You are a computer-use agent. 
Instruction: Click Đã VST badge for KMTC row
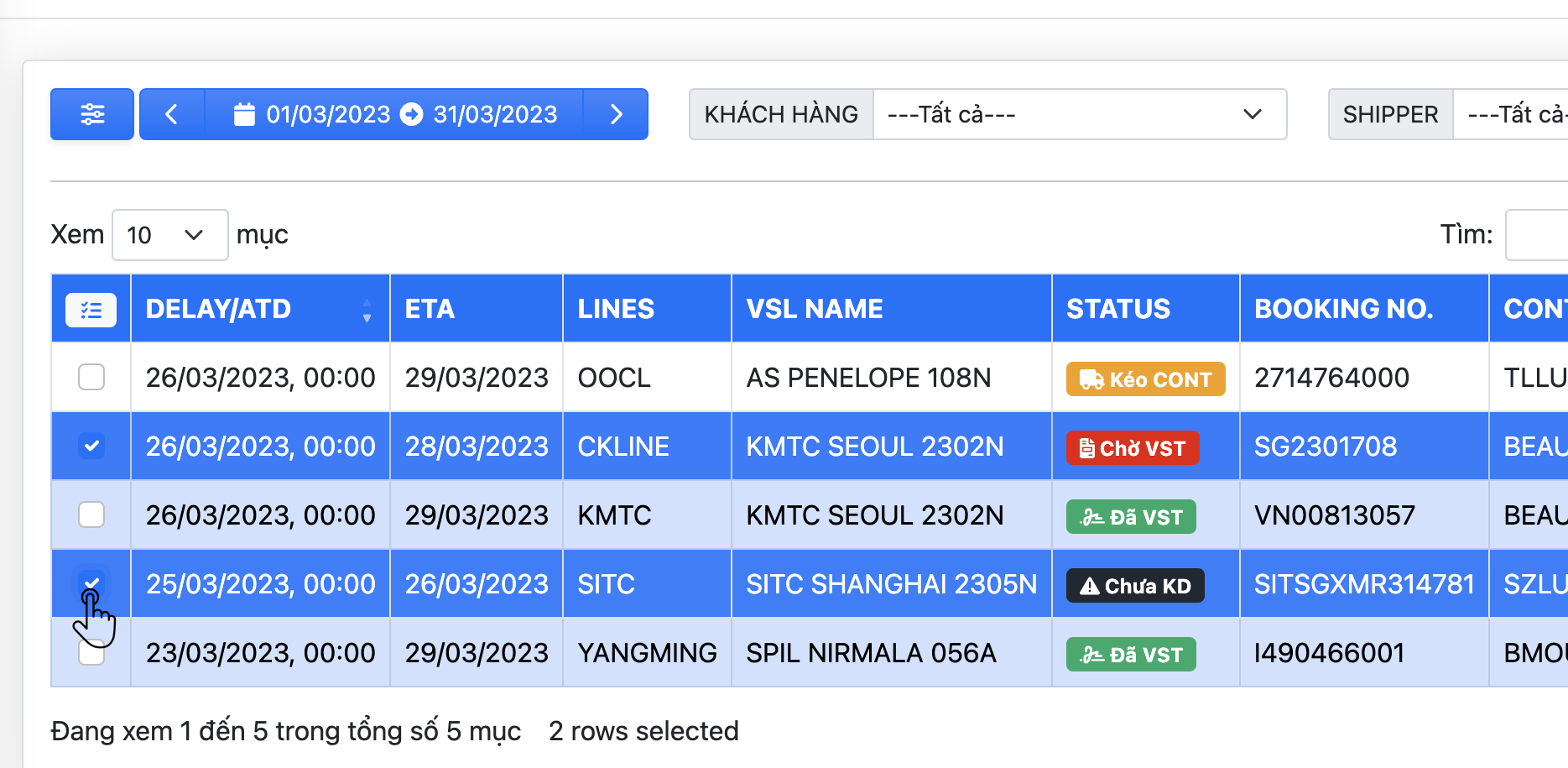(1130, 517)
